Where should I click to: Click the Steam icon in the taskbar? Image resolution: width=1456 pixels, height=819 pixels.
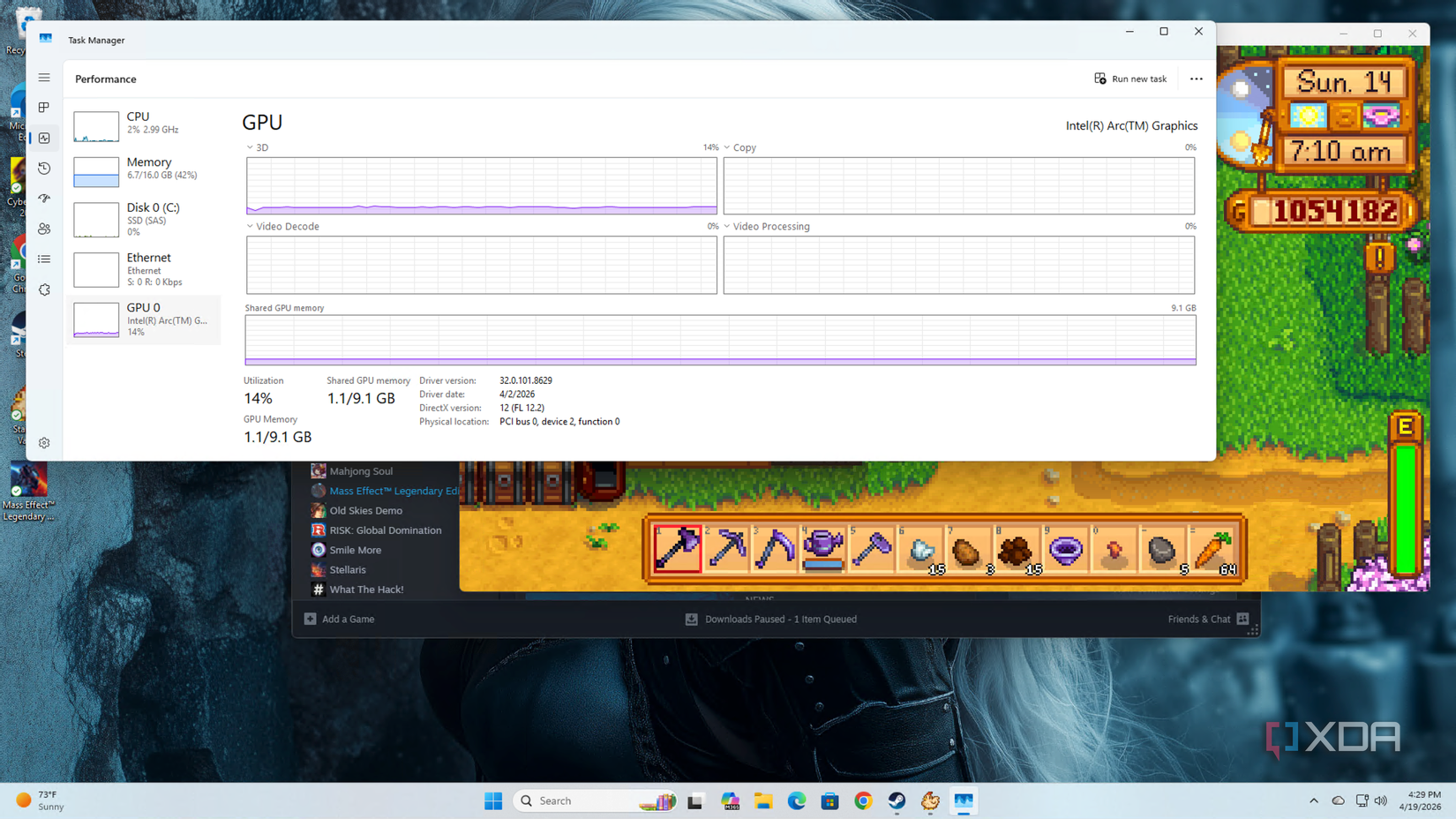pyautogui.click(x=897, y=800)
